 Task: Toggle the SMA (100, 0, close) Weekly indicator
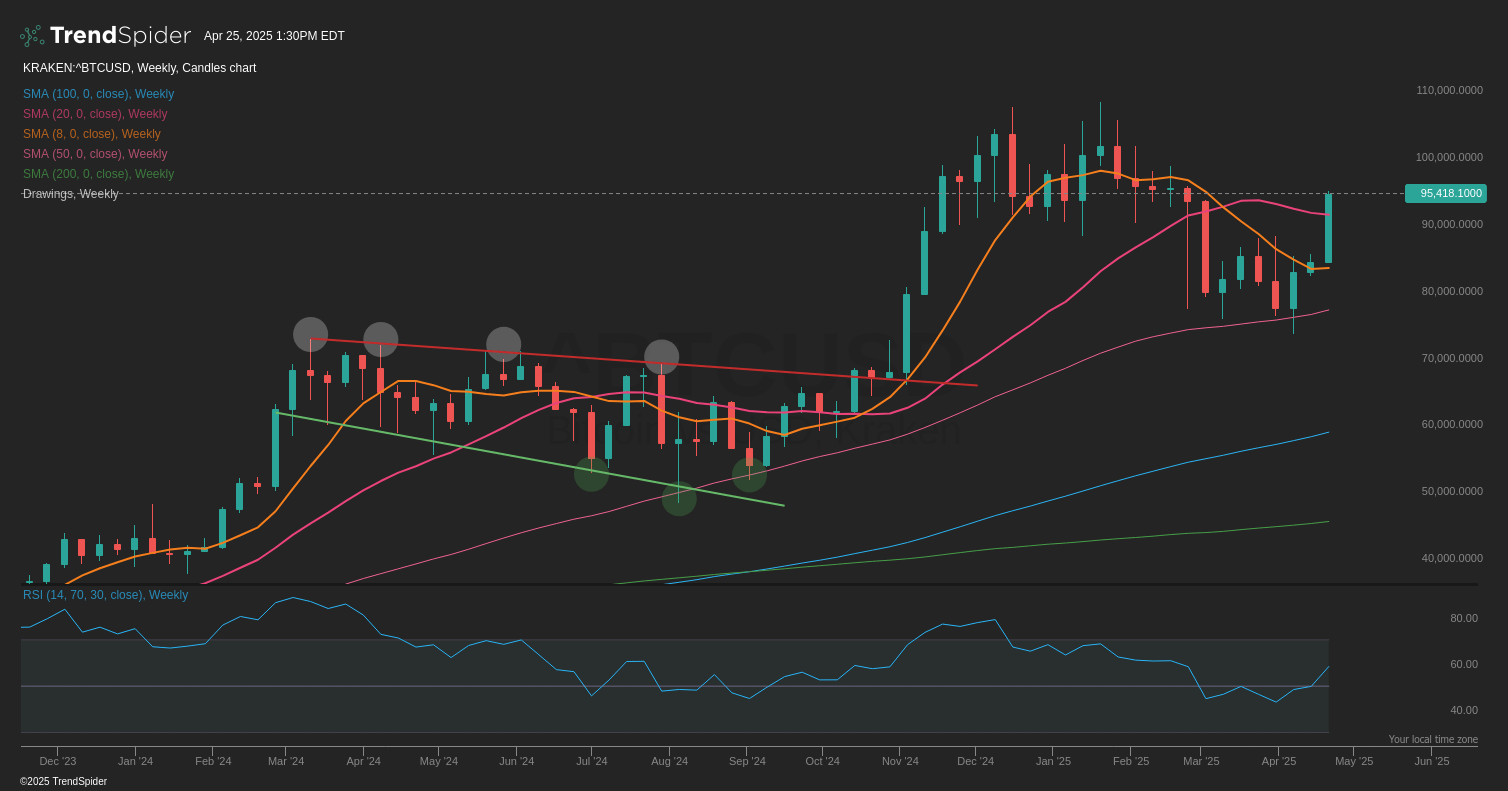point(97,93)
